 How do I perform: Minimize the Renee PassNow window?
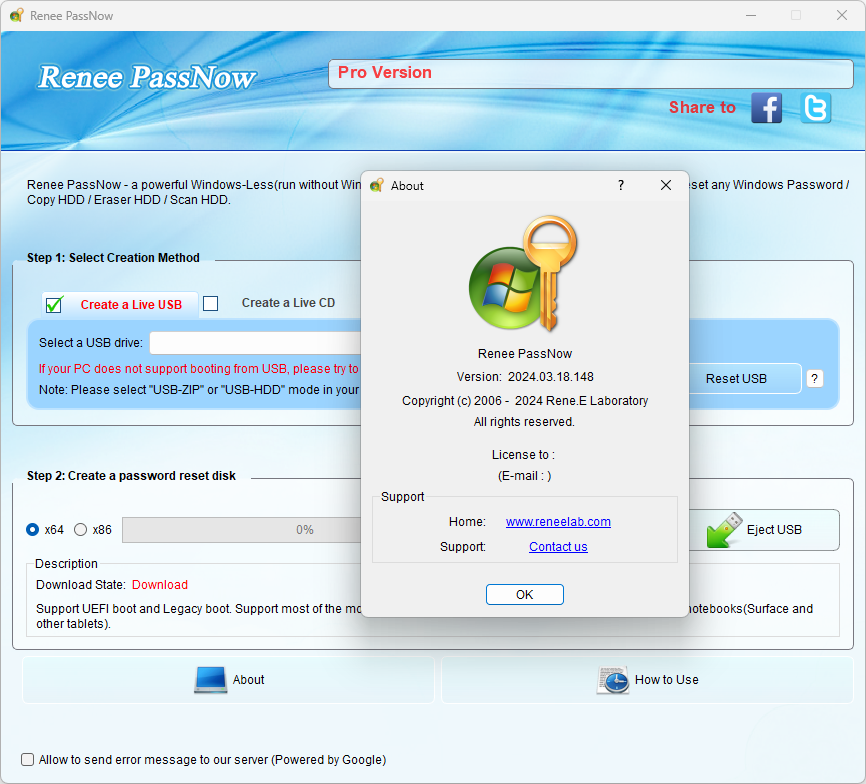(751, 15)
